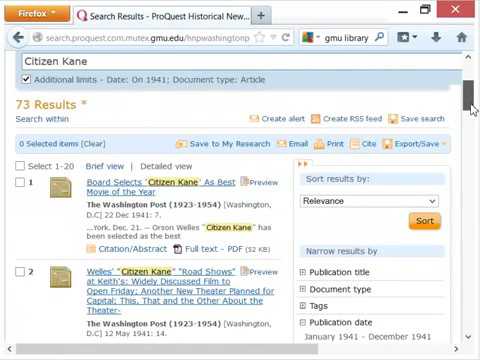
Task: Switch to Brief view
Action: 105,166
